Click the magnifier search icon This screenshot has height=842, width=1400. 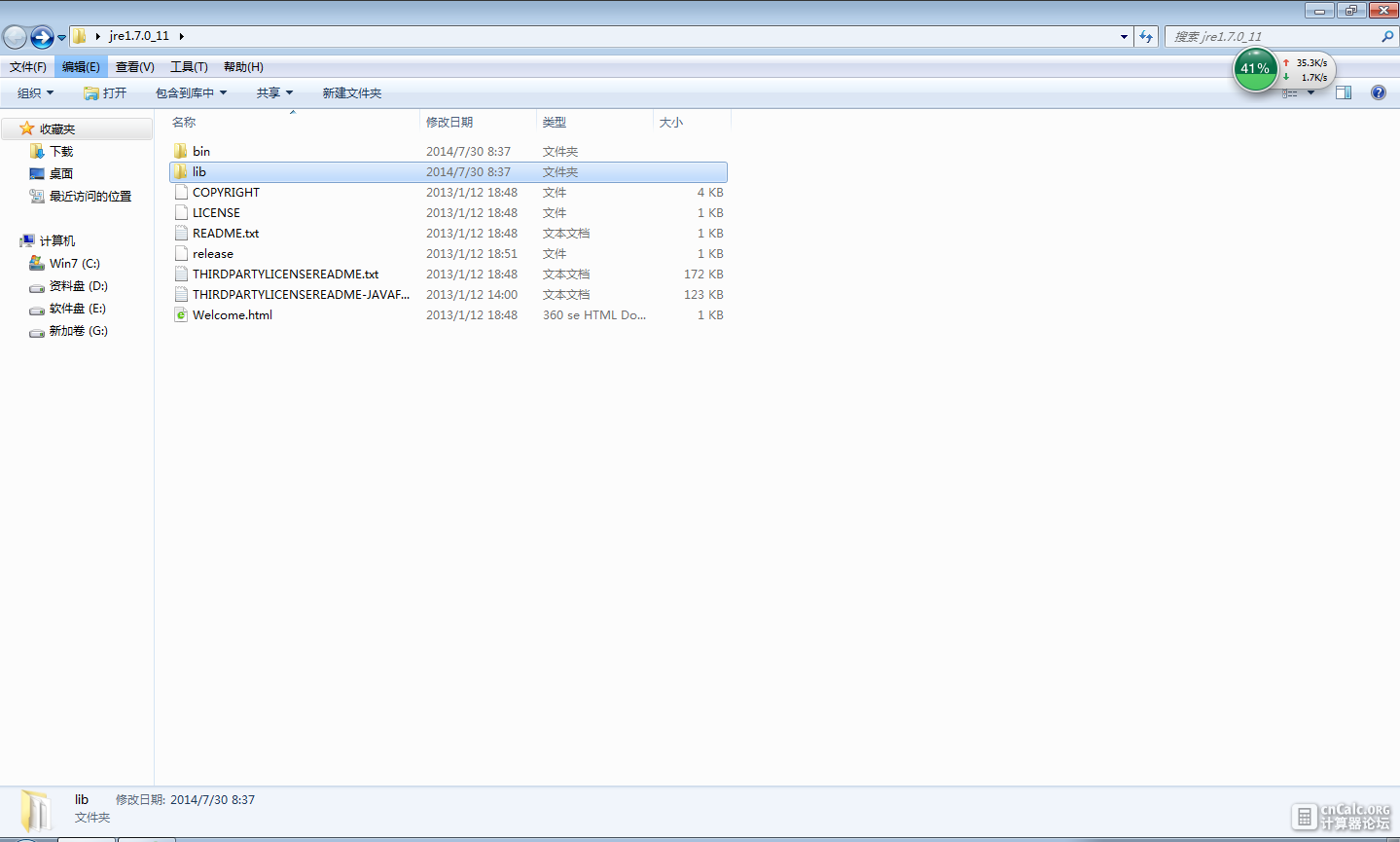click(x=1387, y=37)
